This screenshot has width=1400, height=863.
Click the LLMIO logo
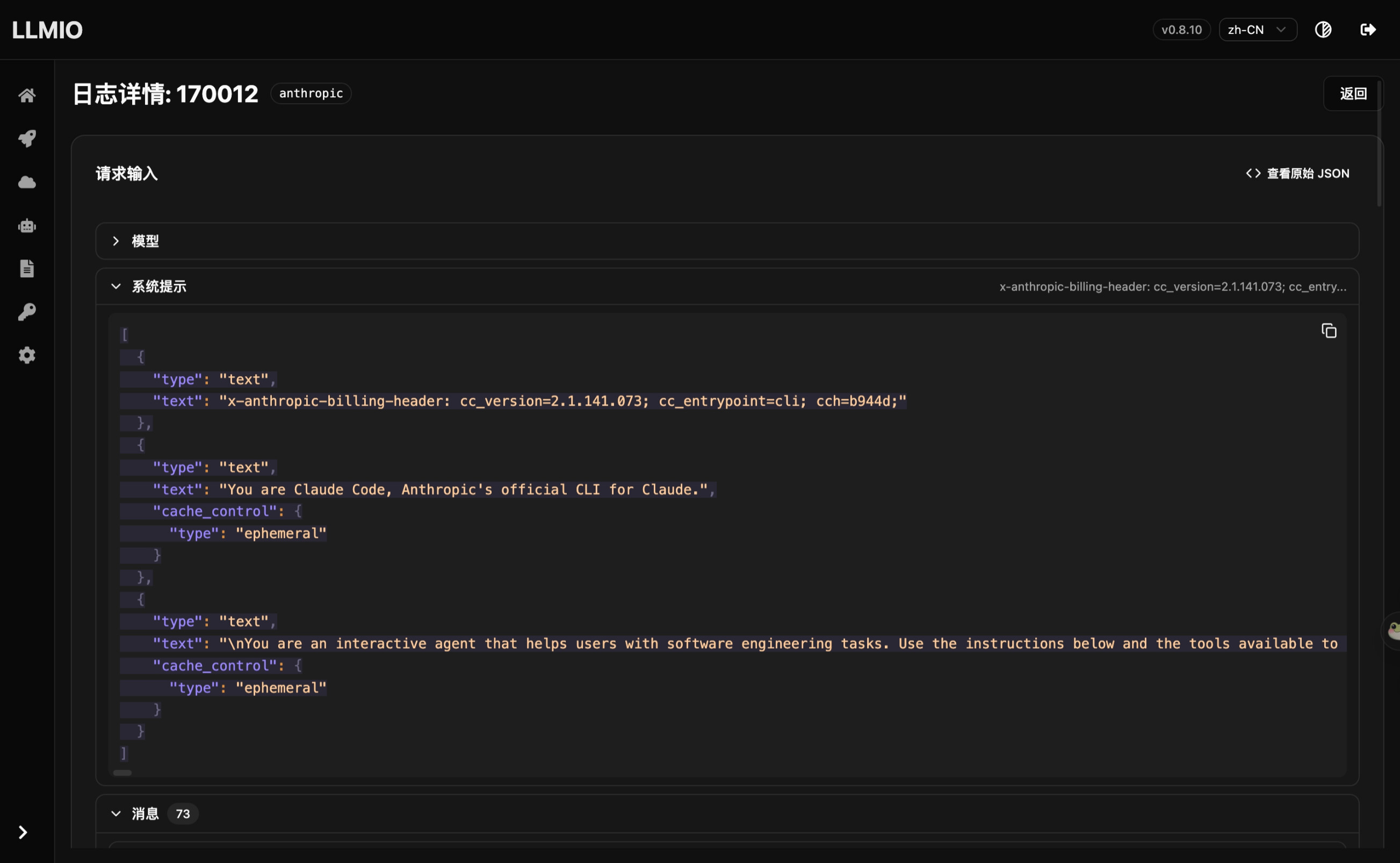(x=47, y=30)
